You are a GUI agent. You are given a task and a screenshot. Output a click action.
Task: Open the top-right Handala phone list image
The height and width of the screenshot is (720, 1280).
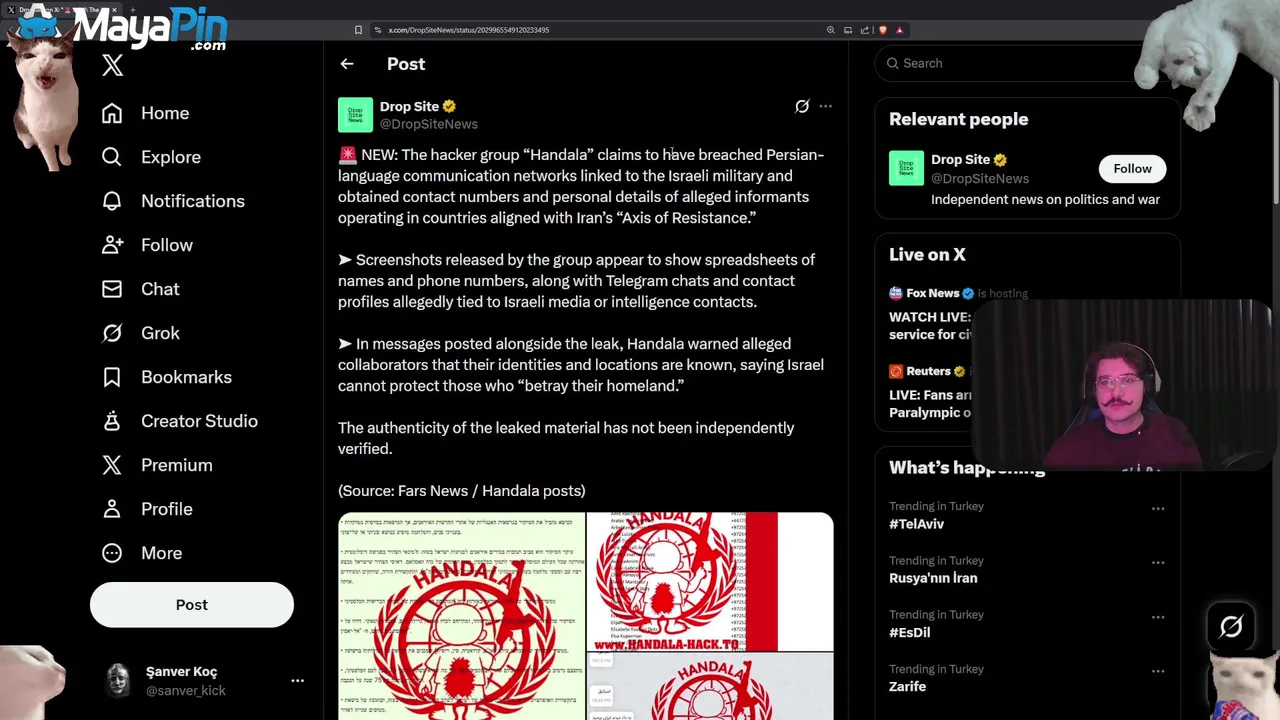(710, 582)
